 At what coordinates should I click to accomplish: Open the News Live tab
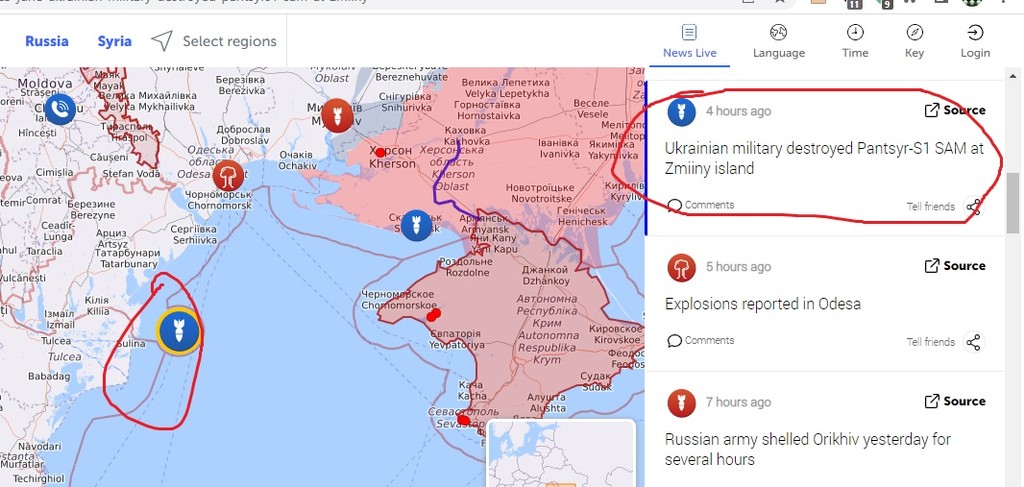pyautogui.click(x=689, y=42)
